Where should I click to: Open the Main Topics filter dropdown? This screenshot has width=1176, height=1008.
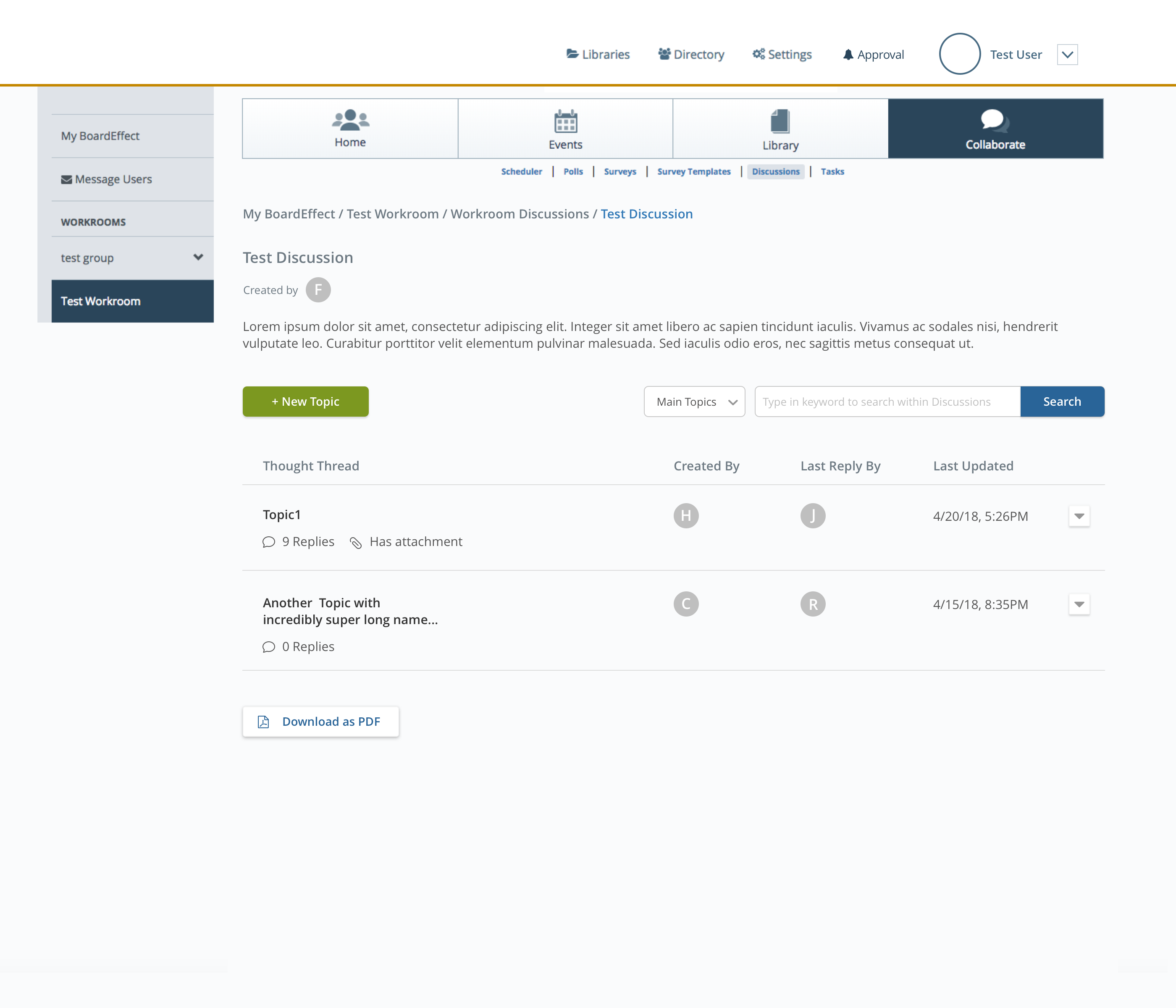pyautogui.click(x=694, y=402)
